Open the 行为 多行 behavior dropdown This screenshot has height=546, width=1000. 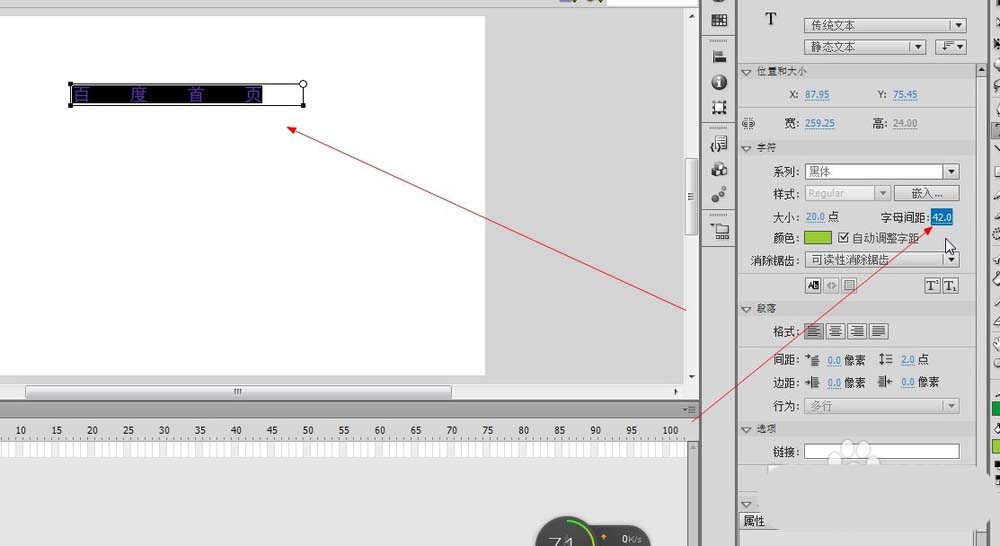pyautogui.click(x=881, y=406)
